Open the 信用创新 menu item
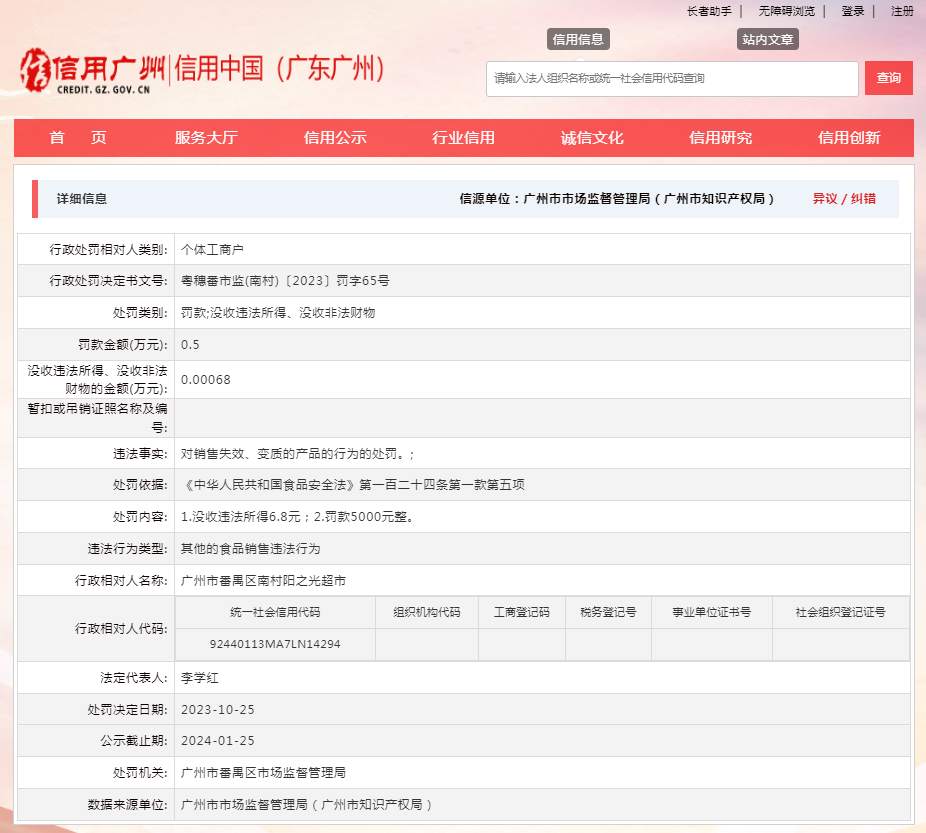Screen dimensions: 926x833 click(849, 138)
